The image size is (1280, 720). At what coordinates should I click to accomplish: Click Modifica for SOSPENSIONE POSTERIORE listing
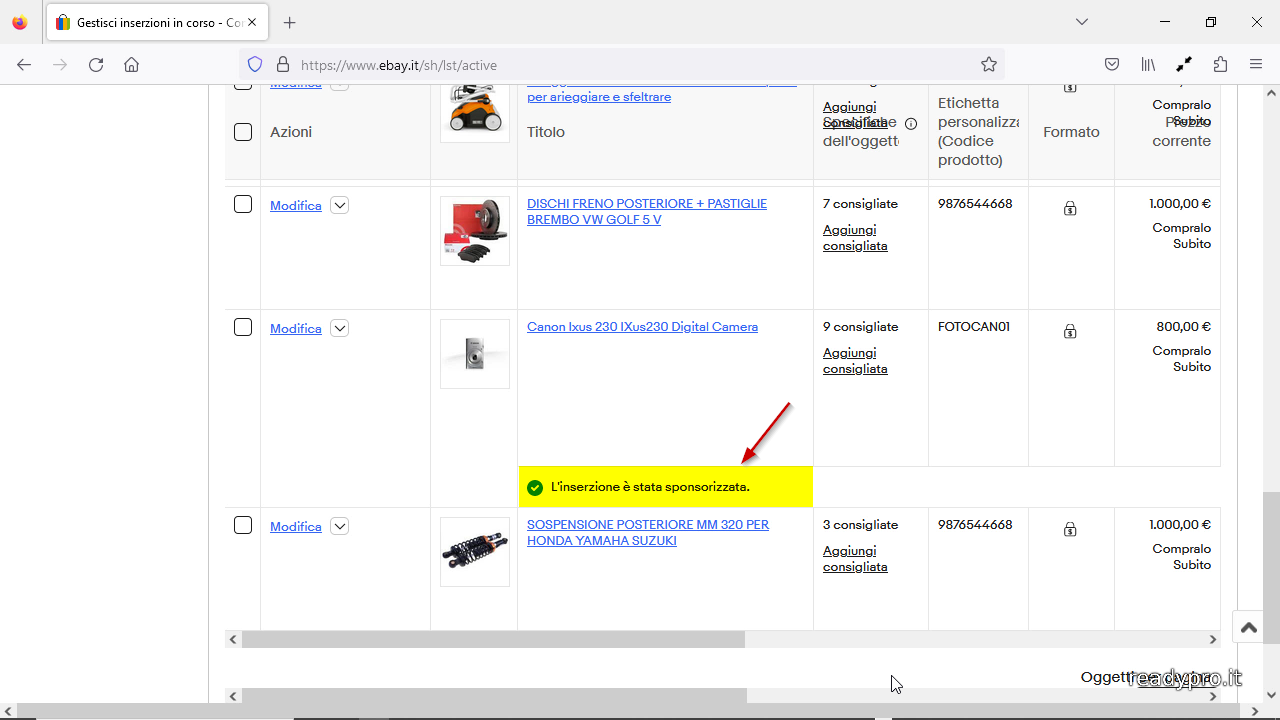tap(296, 527)
